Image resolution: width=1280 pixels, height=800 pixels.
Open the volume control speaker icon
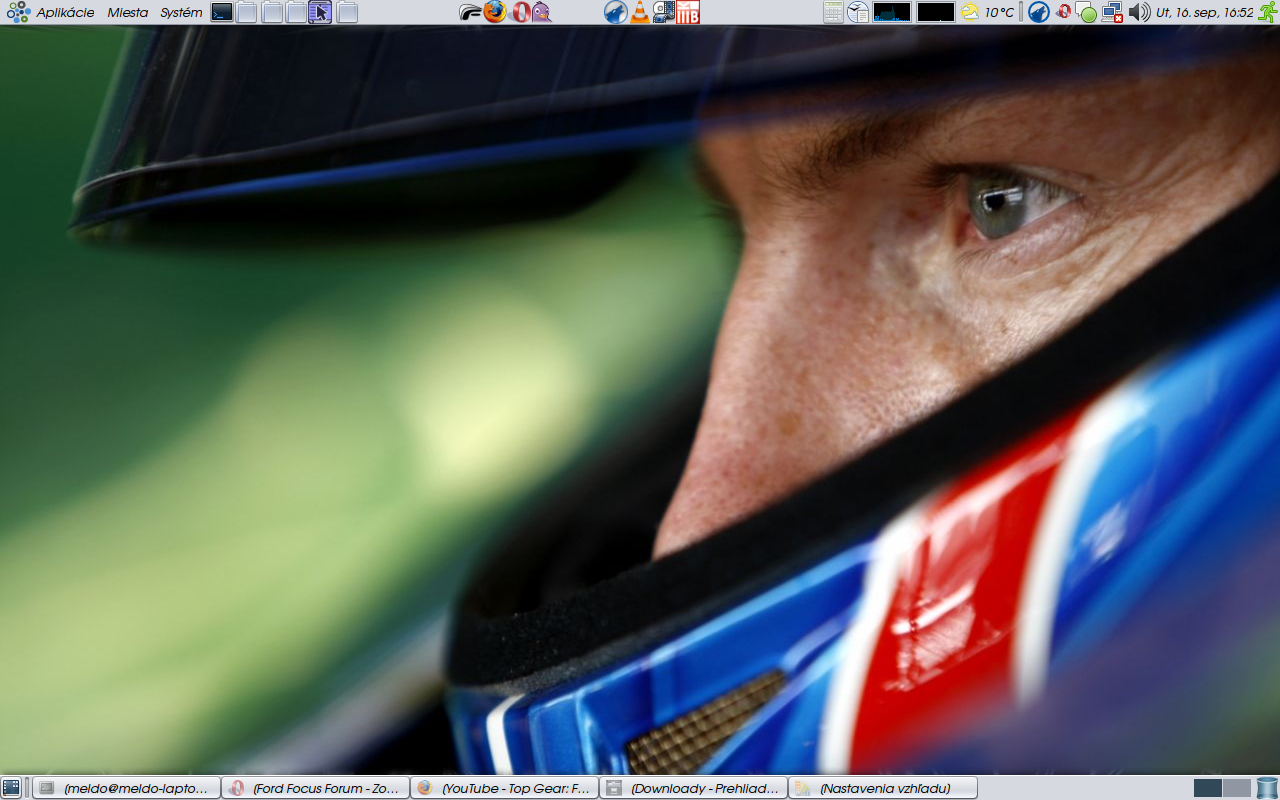(1139, 12)
